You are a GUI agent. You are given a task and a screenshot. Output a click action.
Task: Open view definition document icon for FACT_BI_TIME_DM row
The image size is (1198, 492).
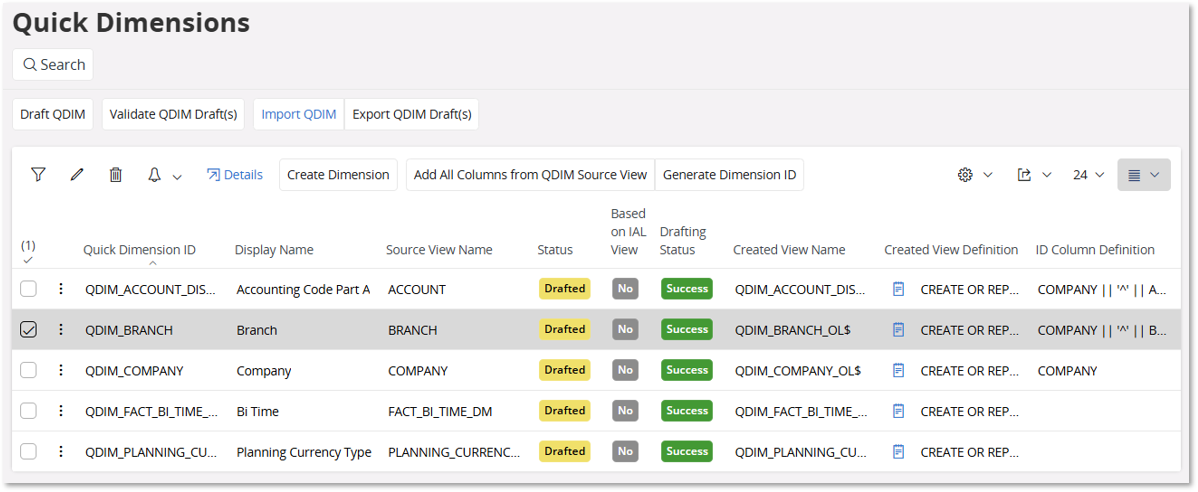click(x=898, y=411)
